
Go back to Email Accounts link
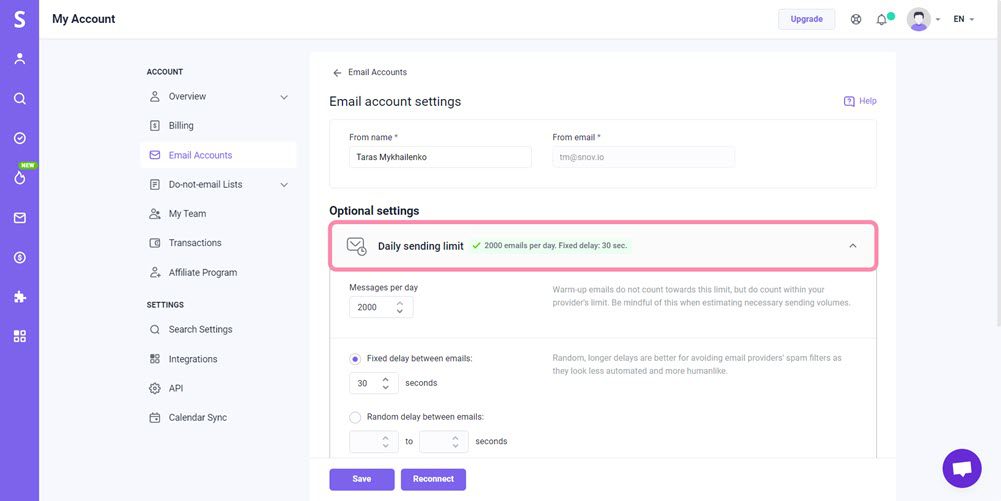[x=377, y=72]
